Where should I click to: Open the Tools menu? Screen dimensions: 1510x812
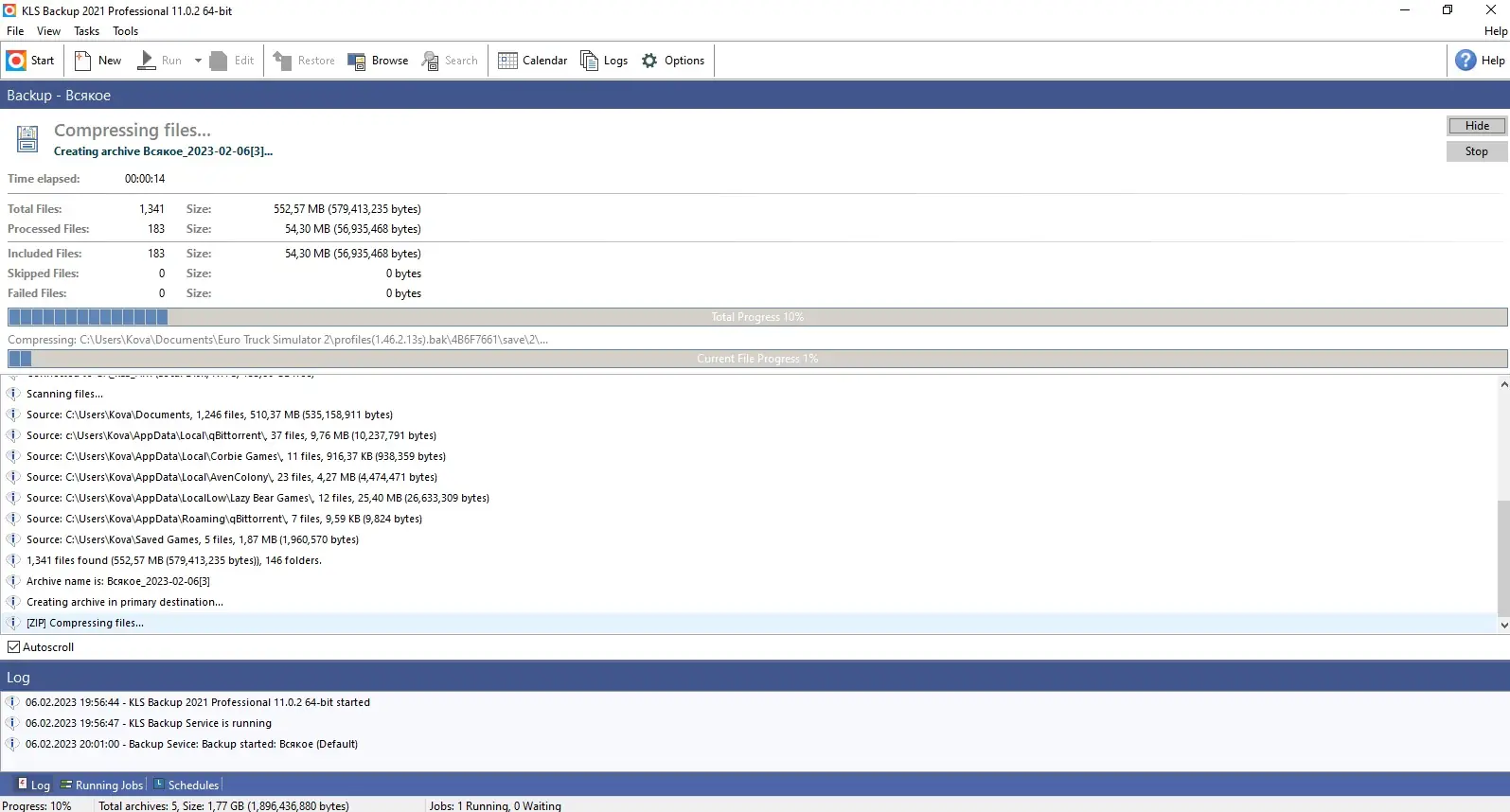click(x=125, y=31)
